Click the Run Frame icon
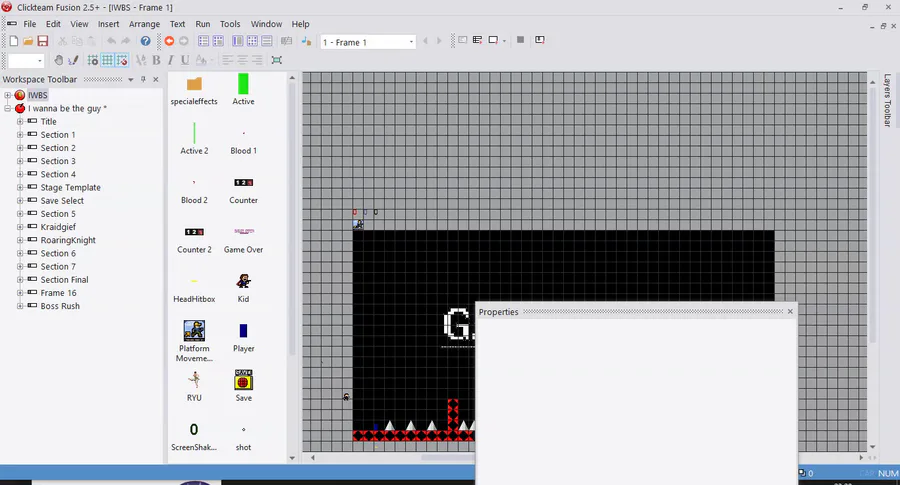900x485 pixels. [x=493, y=40]
